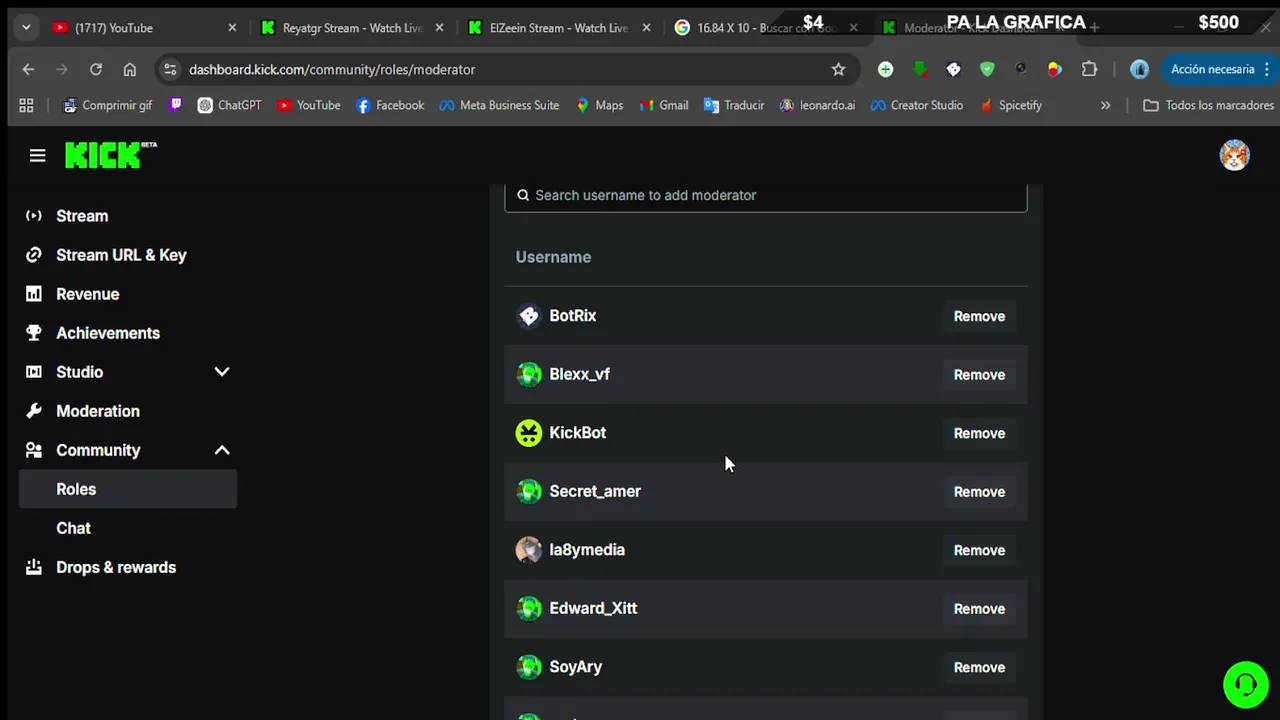
Task: Click the Blexx_vf username
Action: pyautogui.click(x=579, y=374)
